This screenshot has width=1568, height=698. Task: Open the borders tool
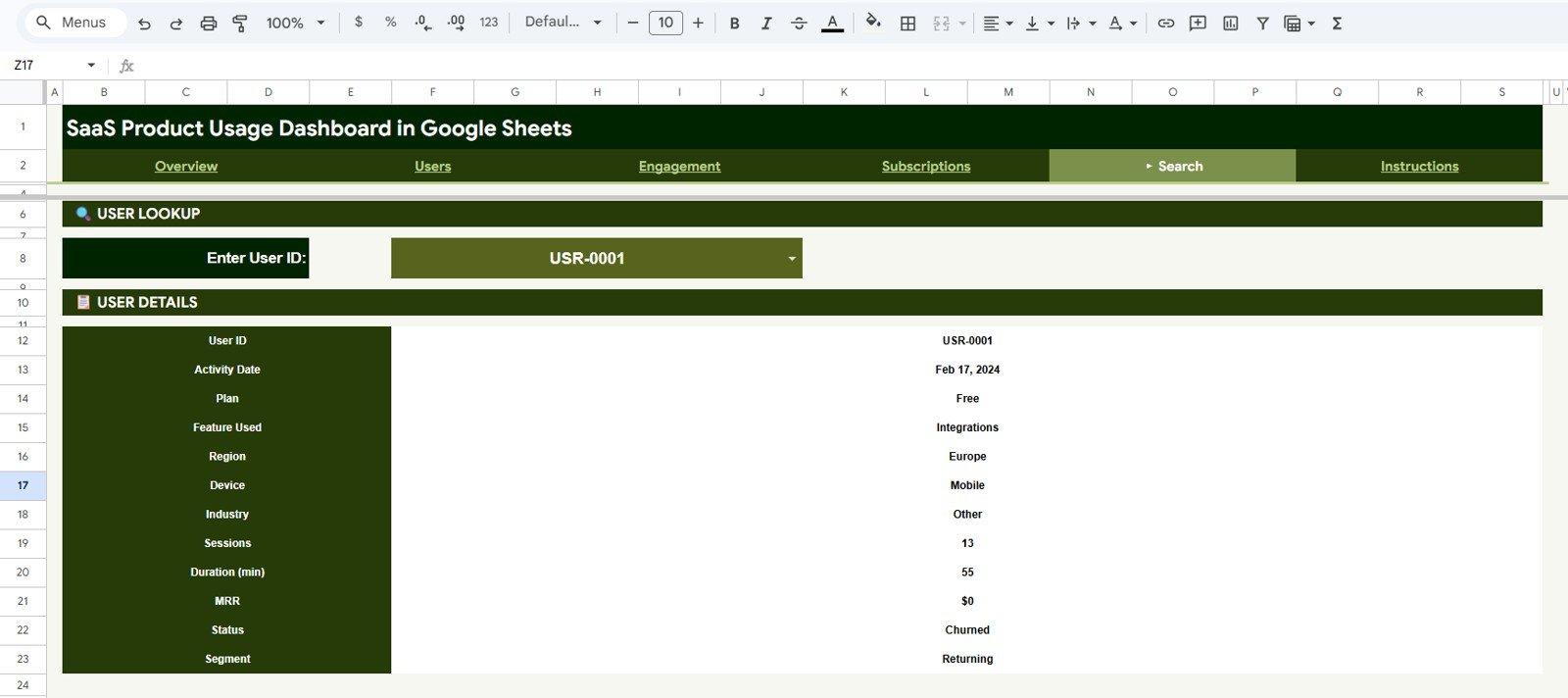click(x=908, y=24)
